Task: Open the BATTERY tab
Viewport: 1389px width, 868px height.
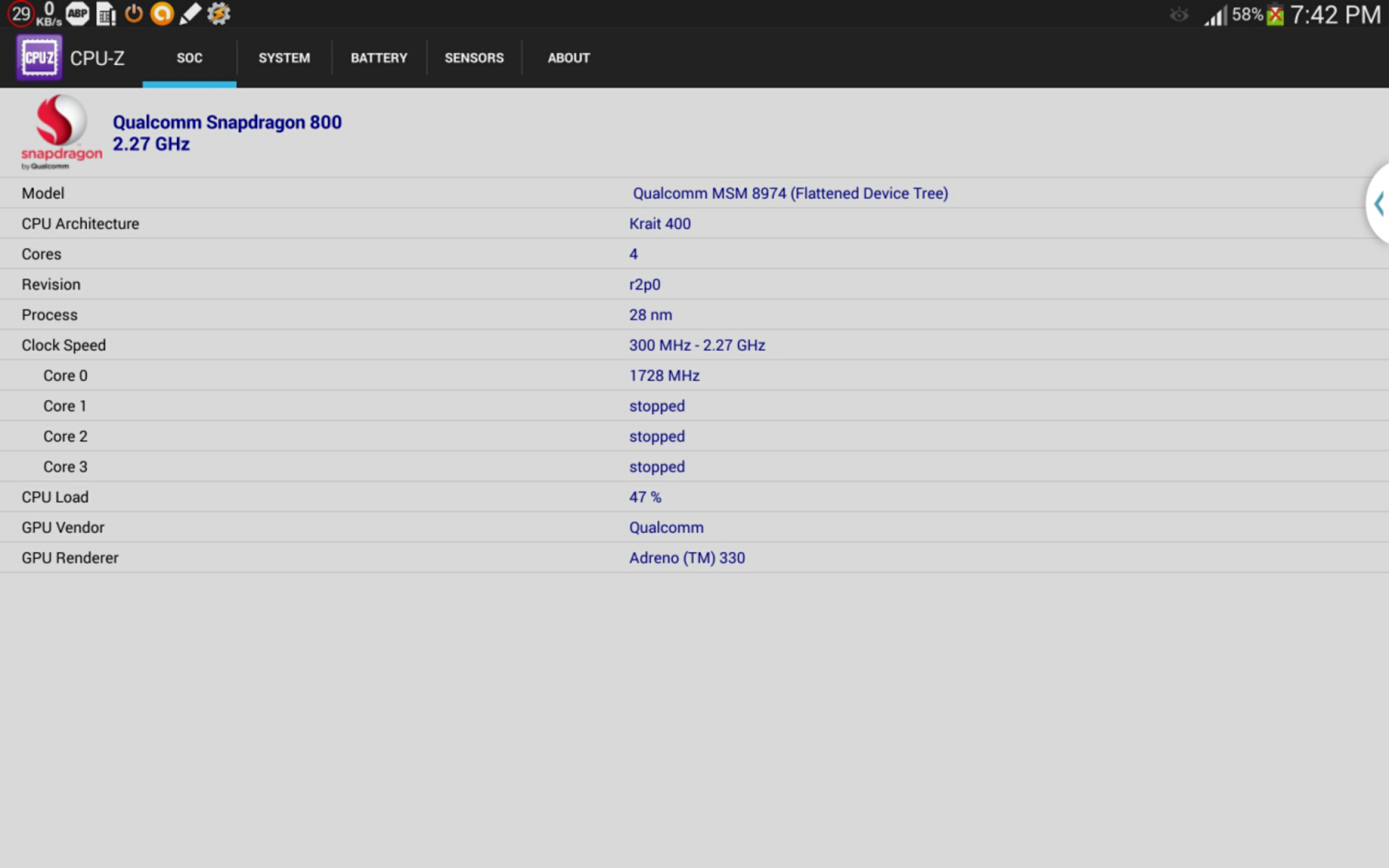Action: (379, 58)
